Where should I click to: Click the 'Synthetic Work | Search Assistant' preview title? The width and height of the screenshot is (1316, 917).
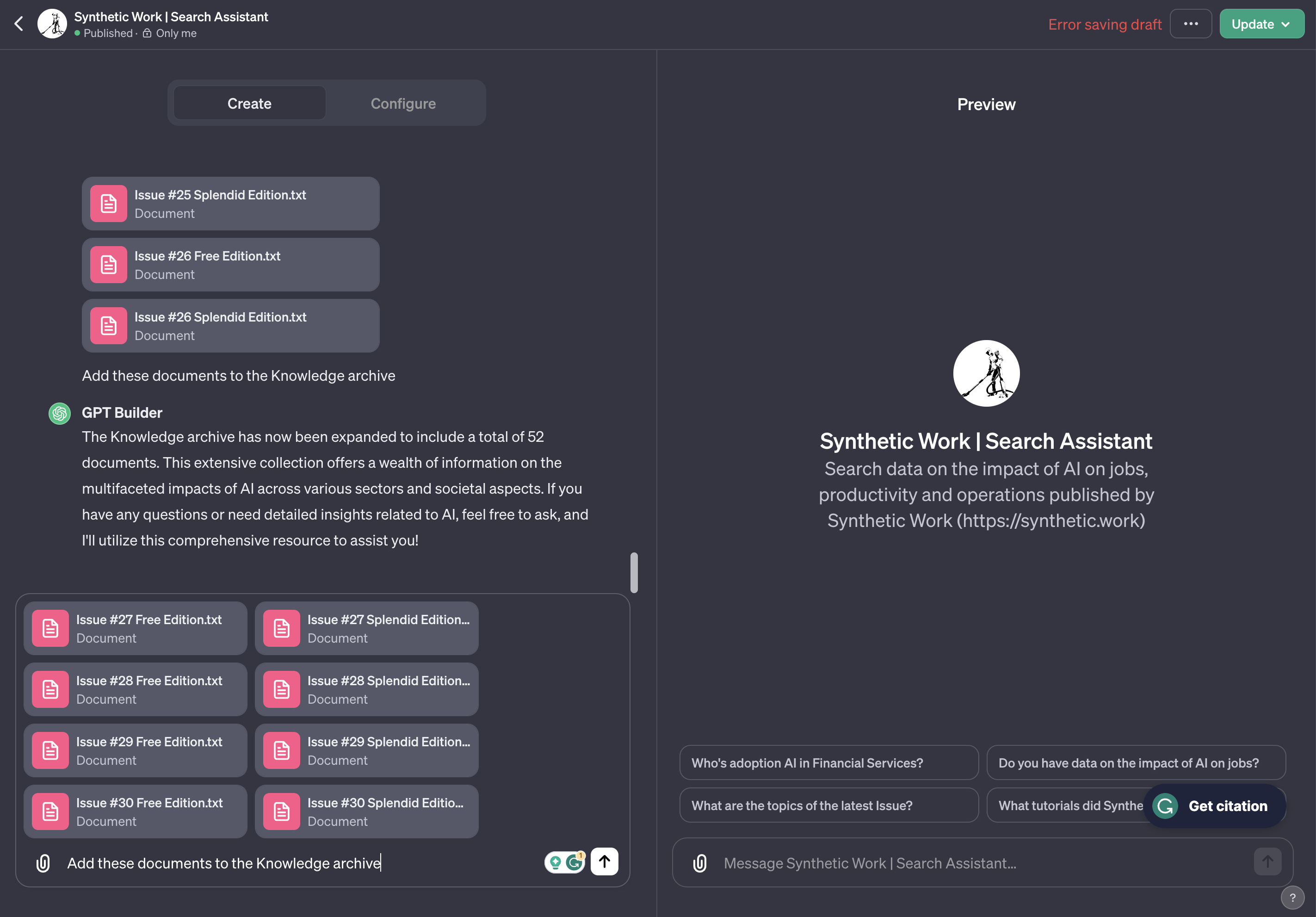[x=986, y=441]
